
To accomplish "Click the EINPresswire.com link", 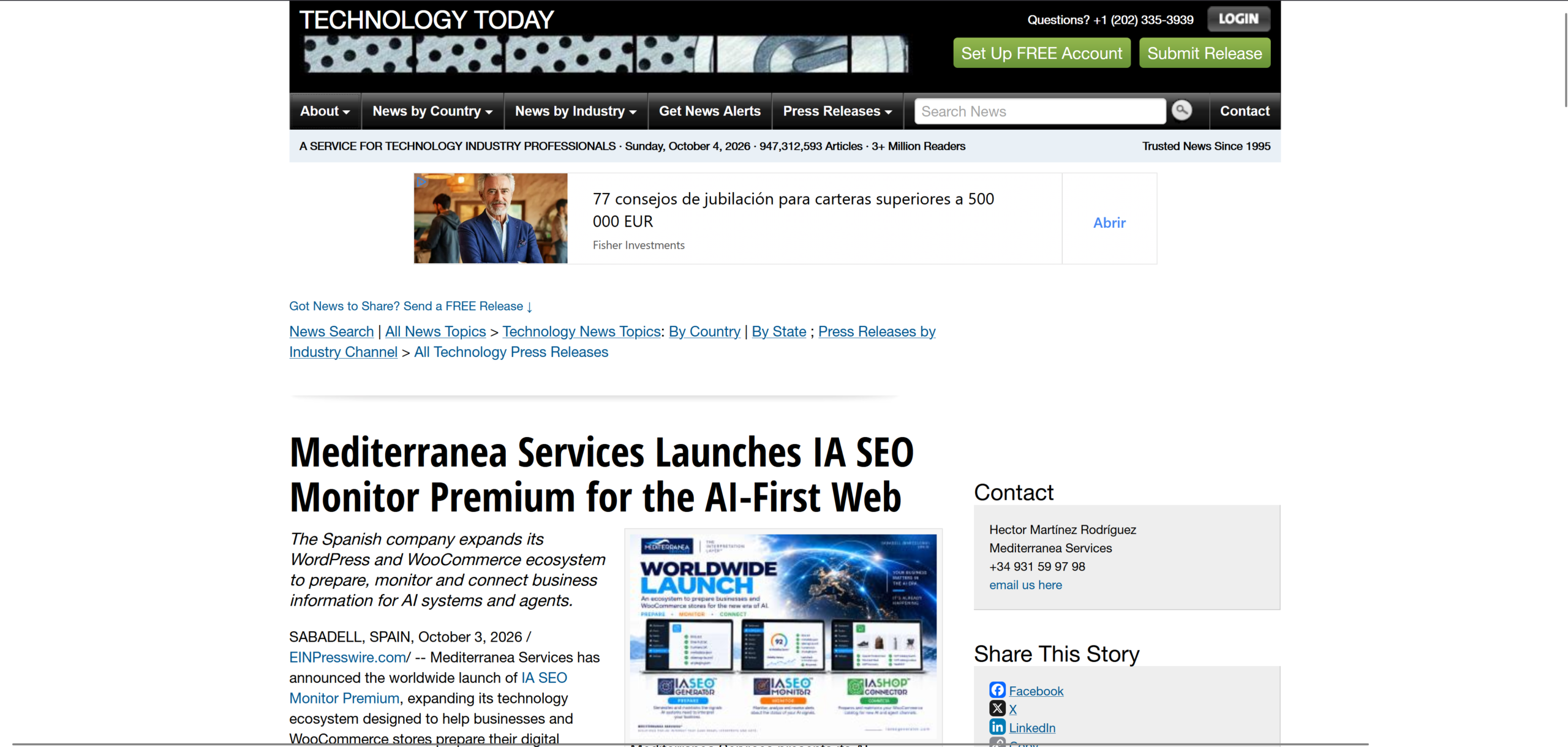I will pos(348,657).
